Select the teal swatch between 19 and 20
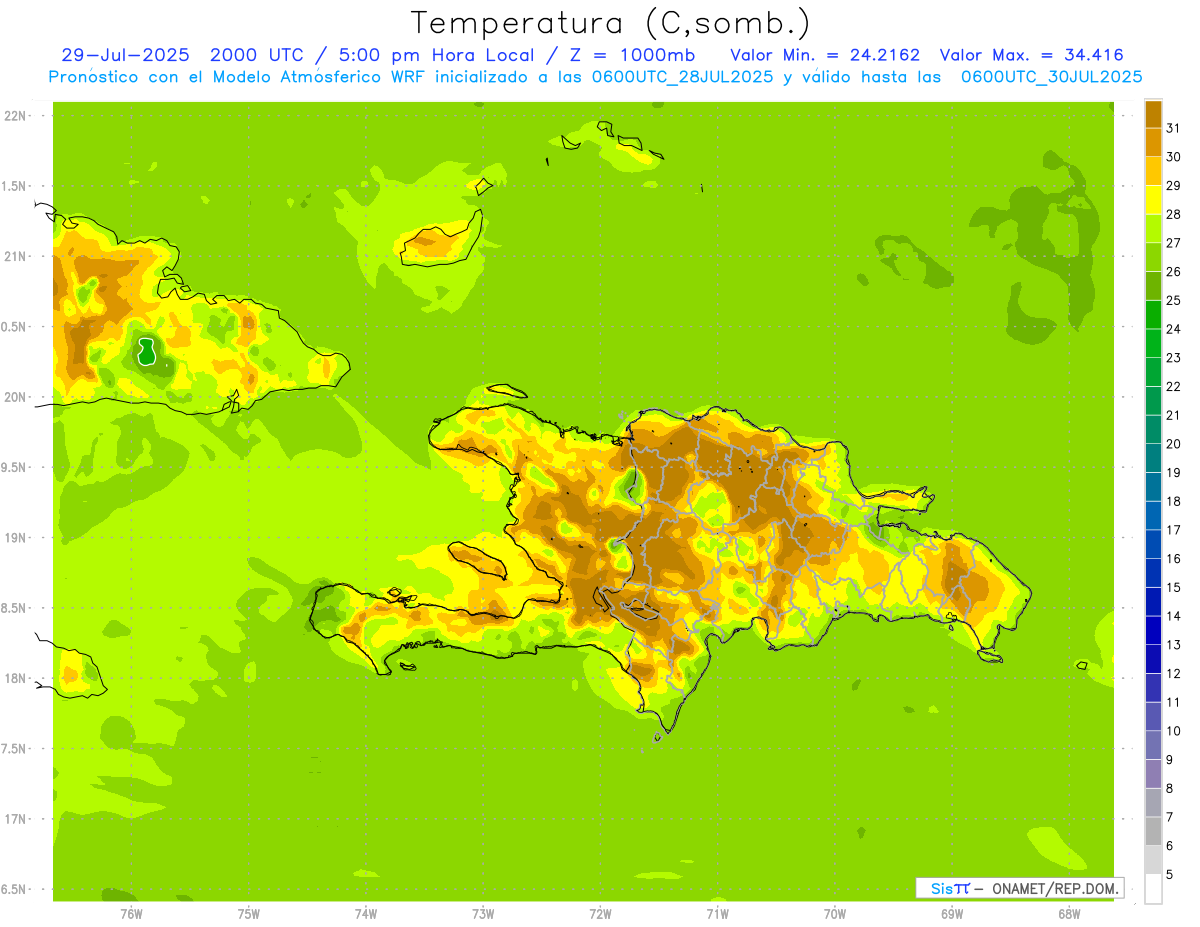 tap(1153, 458)
